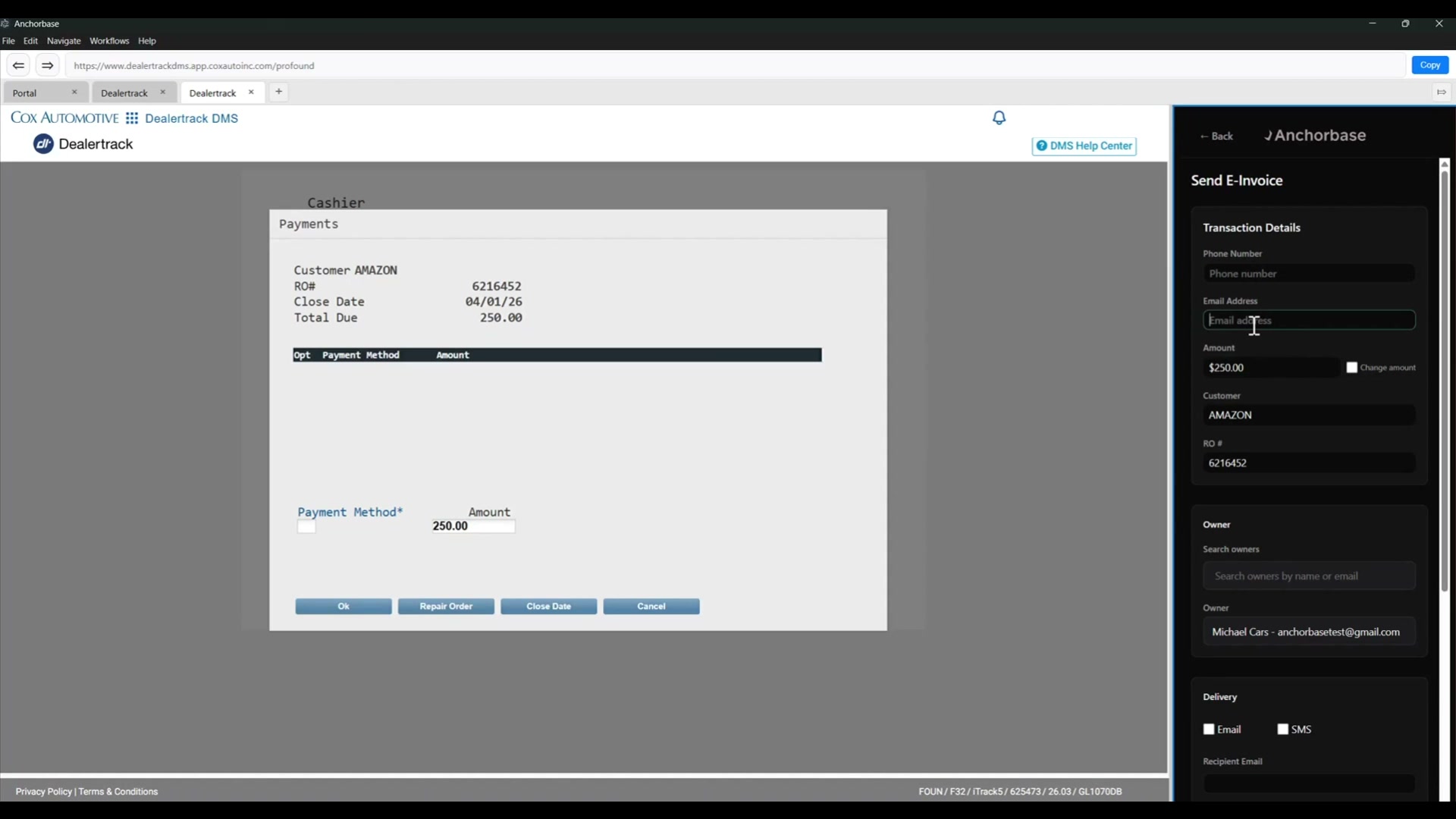Image resolution: width=1456 pixels, height=819 pixels.
Task: Minimize the Anchorbase window
Action: pyautogui.click(x=1372, y=24)
